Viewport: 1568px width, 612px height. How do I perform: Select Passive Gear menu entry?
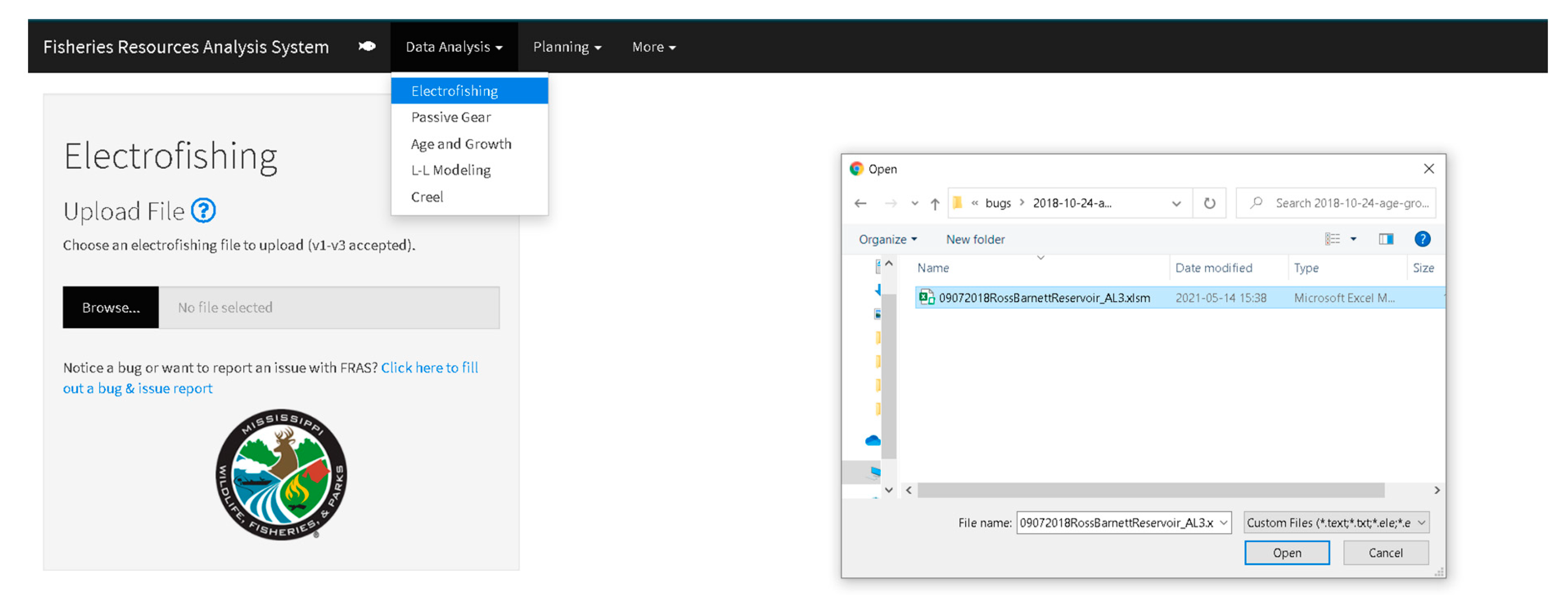(x=450, y=117)
